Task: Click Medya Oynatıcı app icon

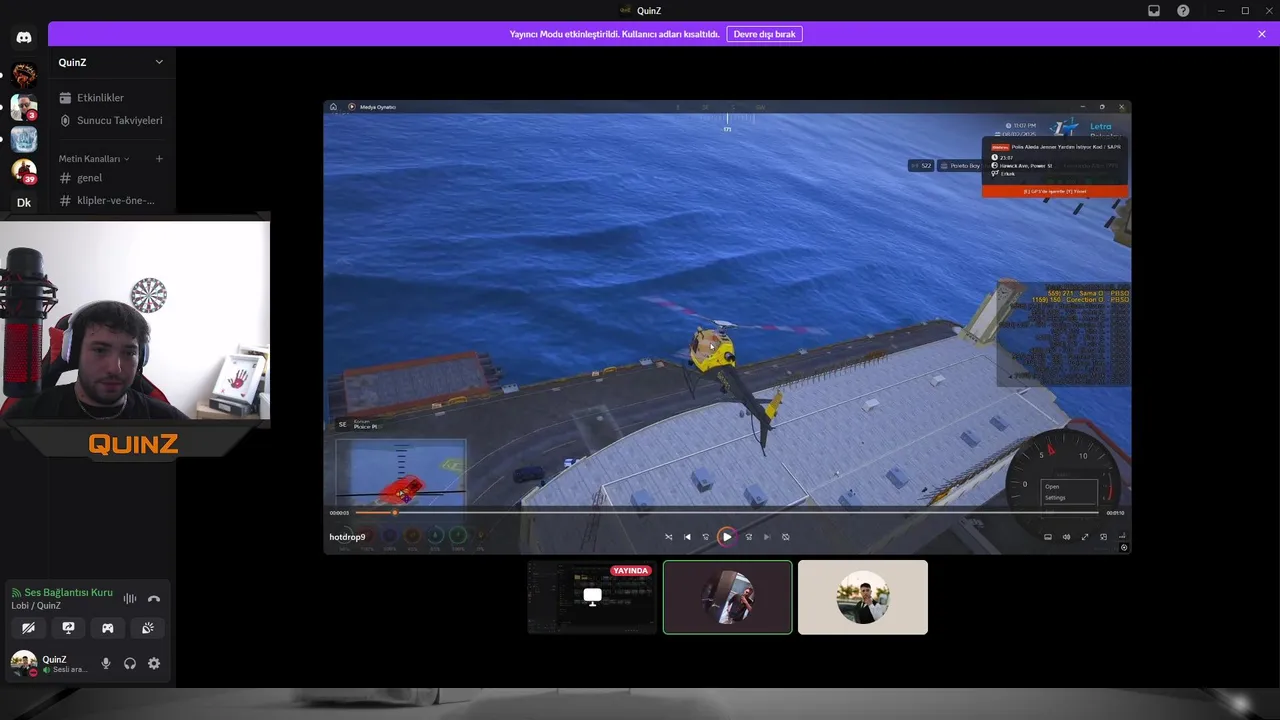Action: pyautogui.click(x=352, y=107)
